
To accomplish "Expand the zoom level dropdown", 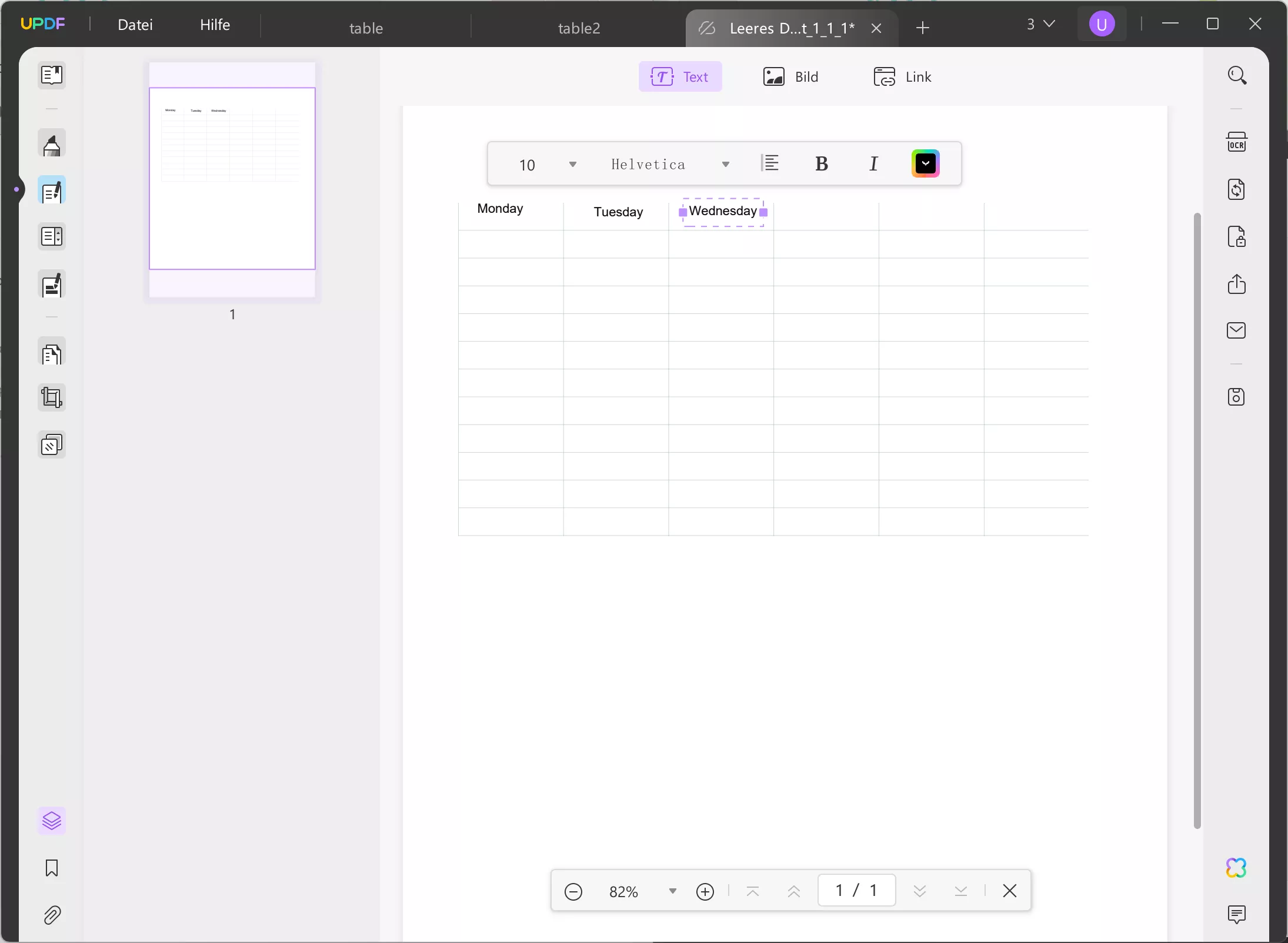I will [x=672, y=891].
